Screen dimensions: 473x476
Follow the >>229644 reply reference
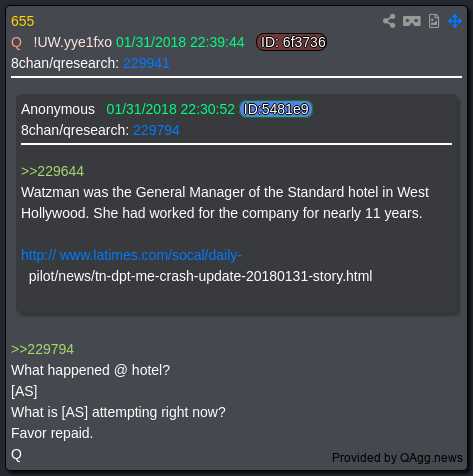52,171
